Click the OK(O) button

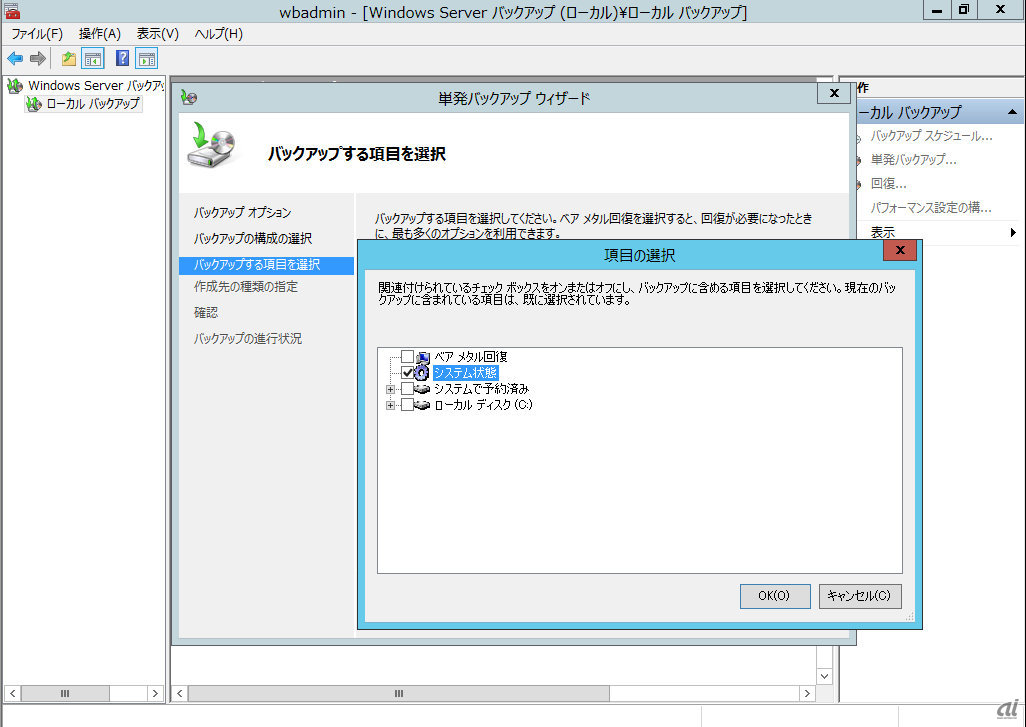775,596
